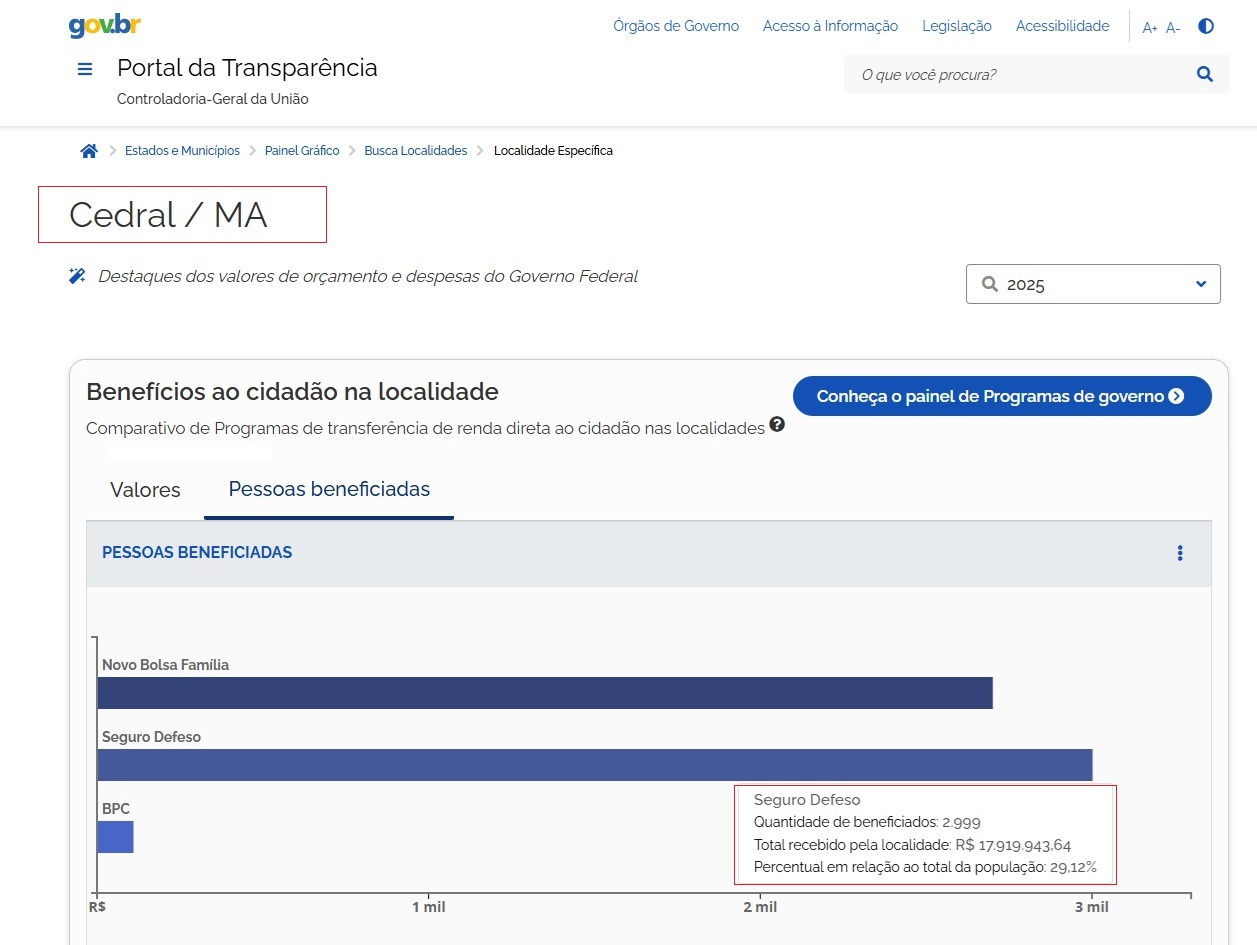Open the 2025 year dropdown

pos(1092,284)
